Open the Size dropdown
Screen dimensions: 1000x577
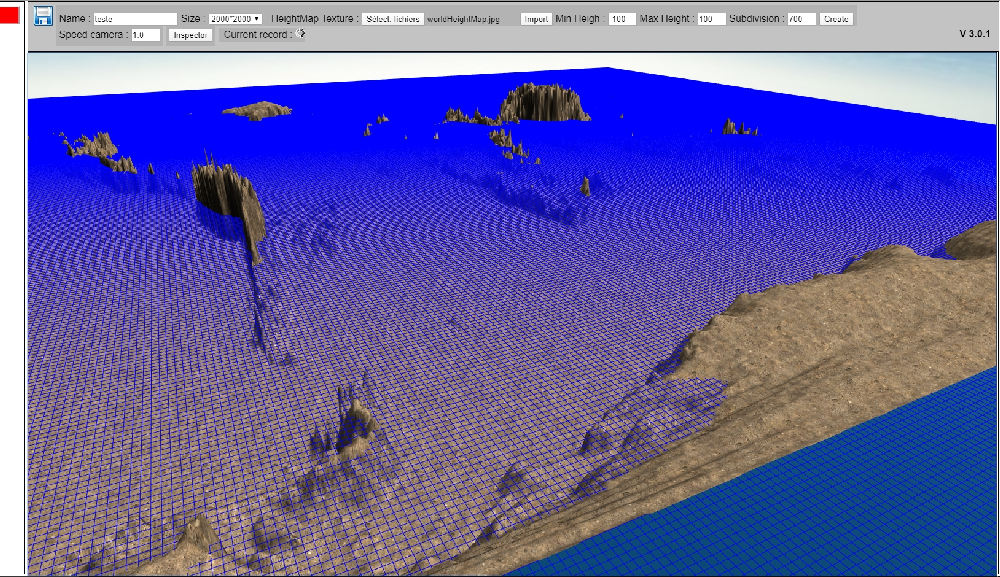pos(235,19)
